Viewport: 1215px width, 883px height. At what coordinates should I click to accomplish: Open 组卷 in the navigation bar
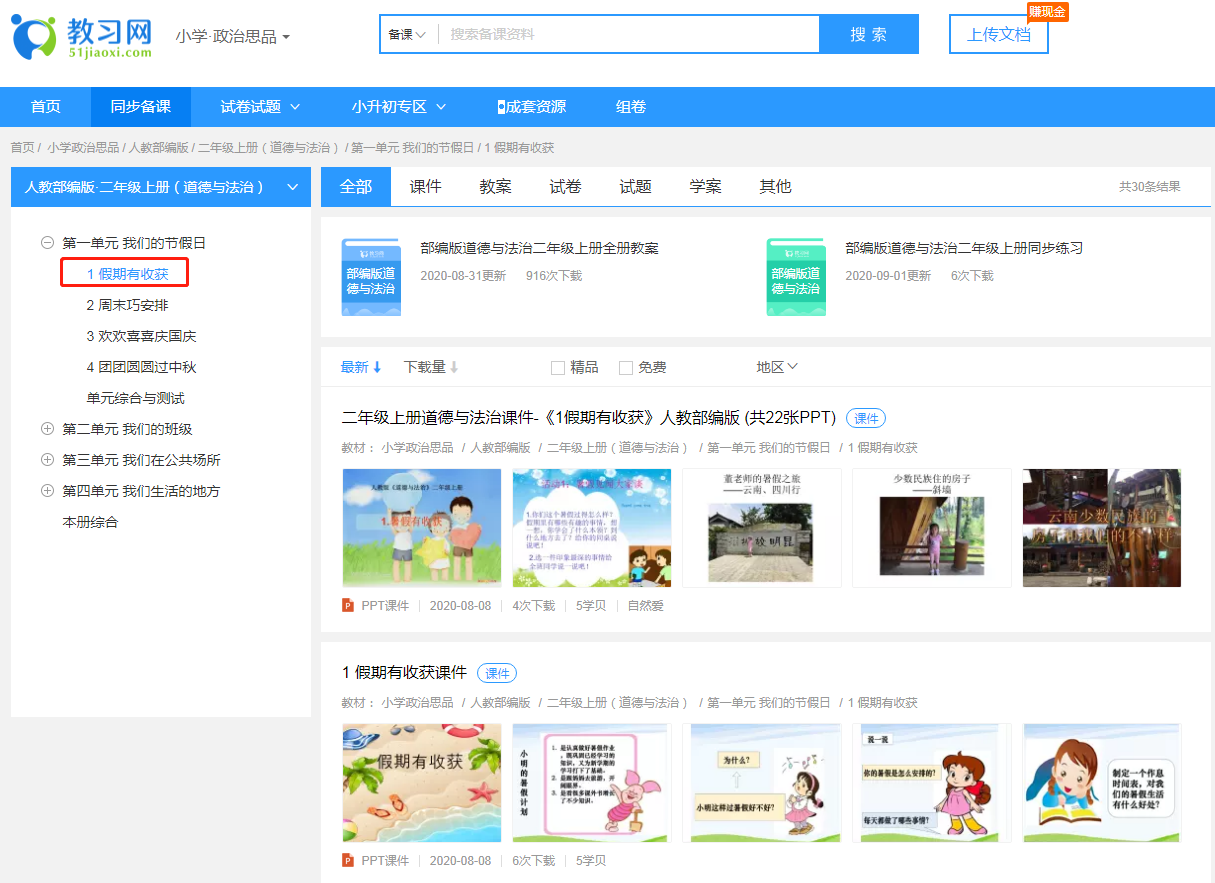(x=631, y=106)
